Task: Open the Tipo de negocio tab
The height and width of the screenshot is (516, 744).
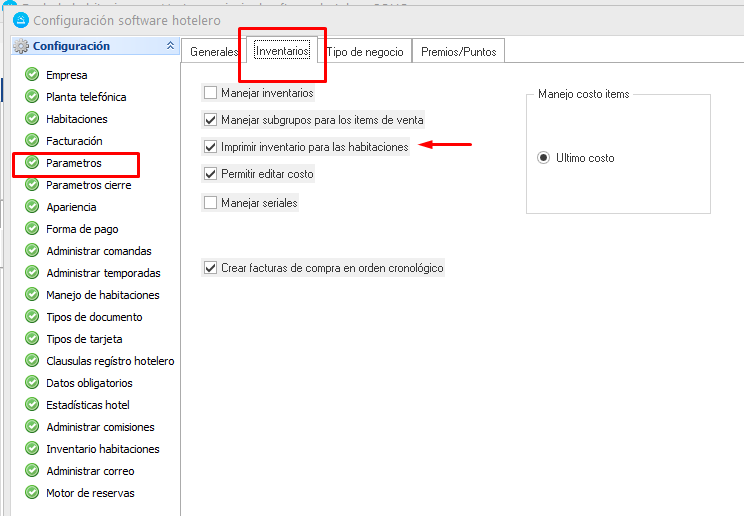Action: [x=366, y=52]
